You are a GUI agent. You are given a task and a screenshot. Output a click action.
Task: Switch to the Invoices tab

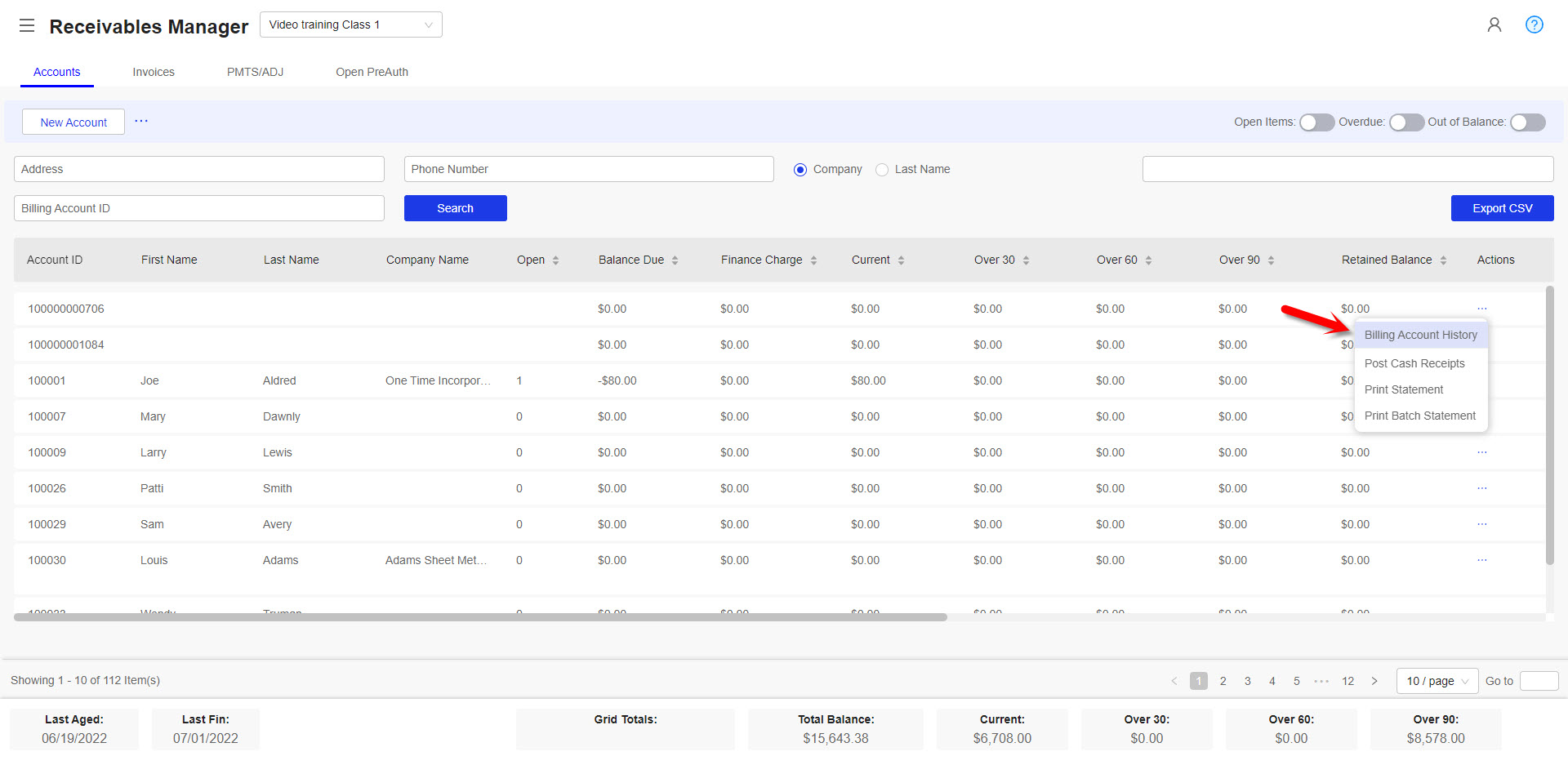point(154,72)
